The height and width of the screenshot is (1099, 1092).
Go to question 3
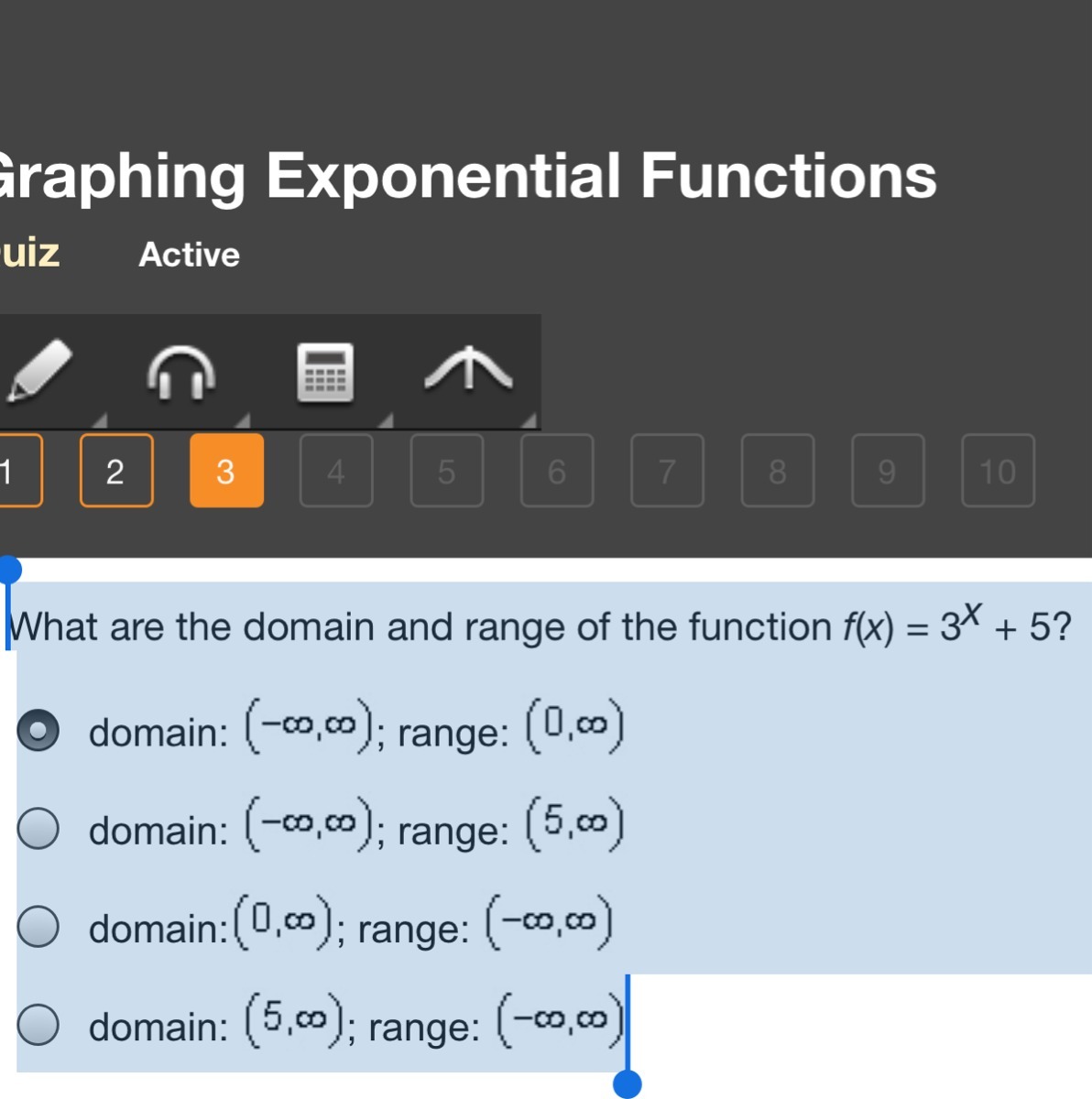coord(226,471)
